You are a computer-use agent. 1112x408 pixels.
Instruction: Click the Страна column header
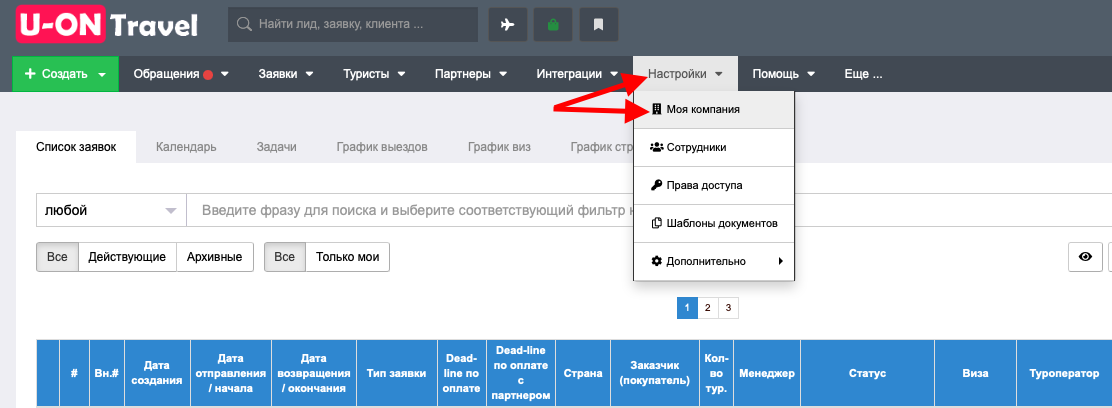tap(583, 373)
